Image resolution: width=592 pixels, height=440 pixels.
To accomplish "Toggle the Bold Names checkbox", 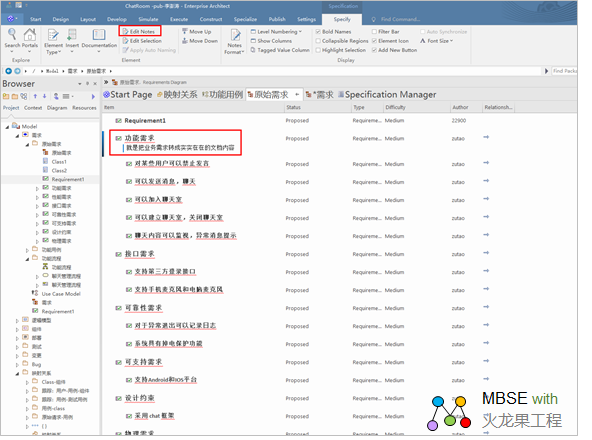I will point(318,32).
